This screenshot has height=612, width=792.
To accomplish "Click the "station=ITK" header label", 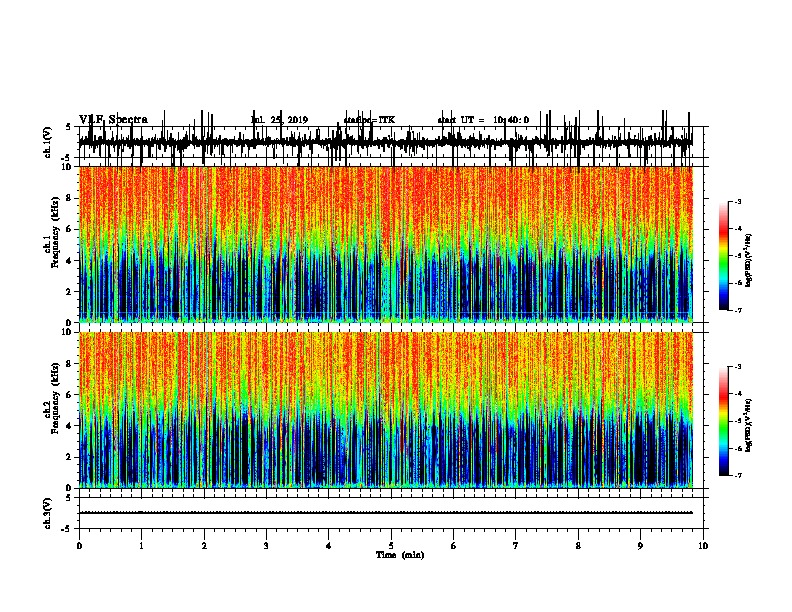I will (369, 120).
